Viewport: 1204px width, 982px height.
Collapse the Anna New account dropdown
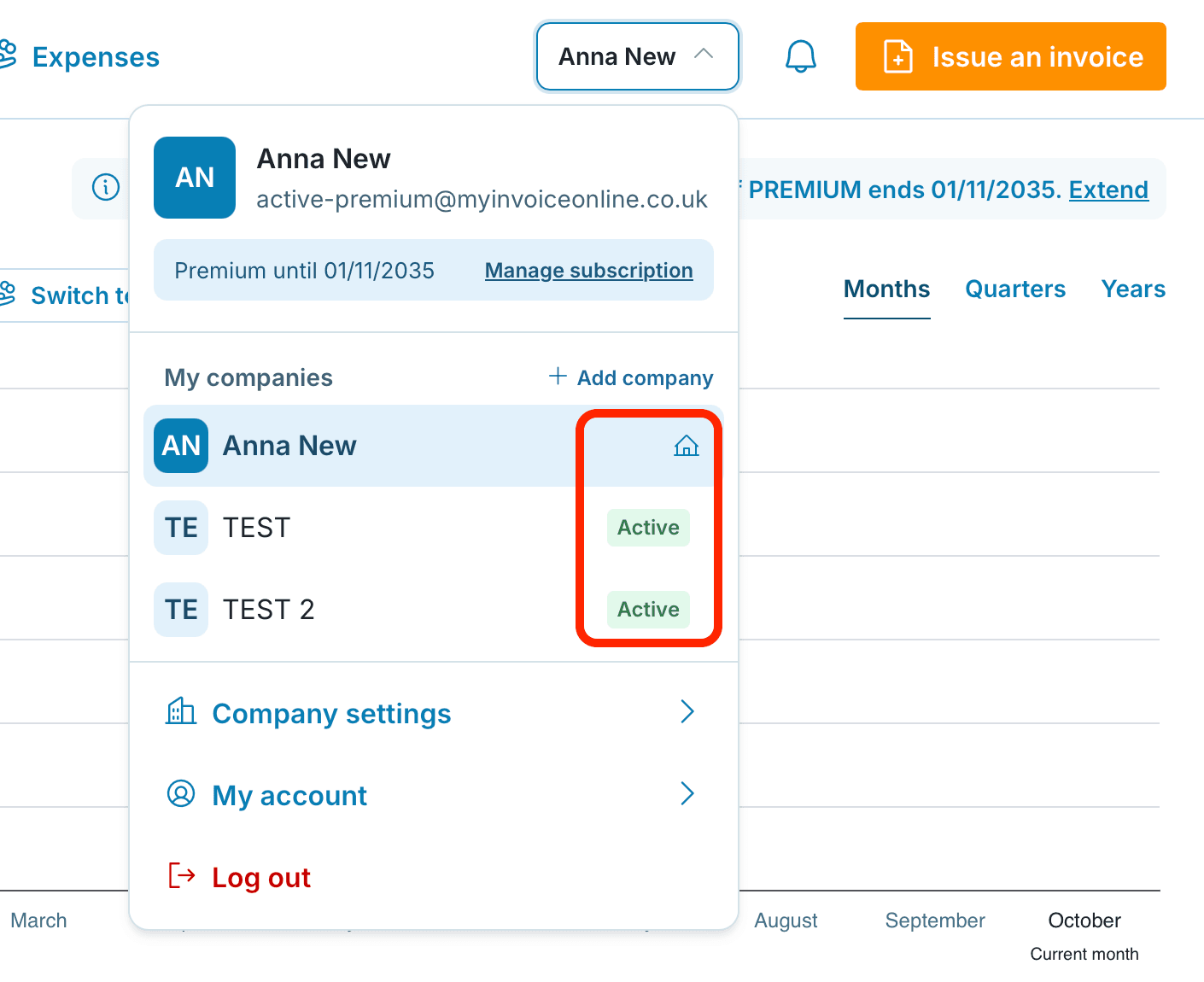[x=637, y=56]
